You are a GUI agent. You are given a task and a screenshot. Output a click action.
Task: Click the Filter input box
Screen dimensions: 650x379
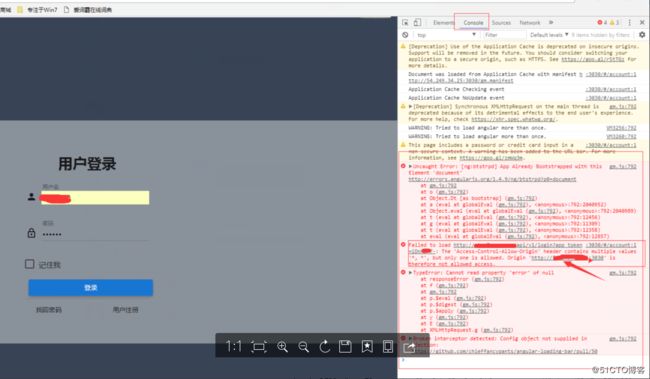tap(504, 35)
